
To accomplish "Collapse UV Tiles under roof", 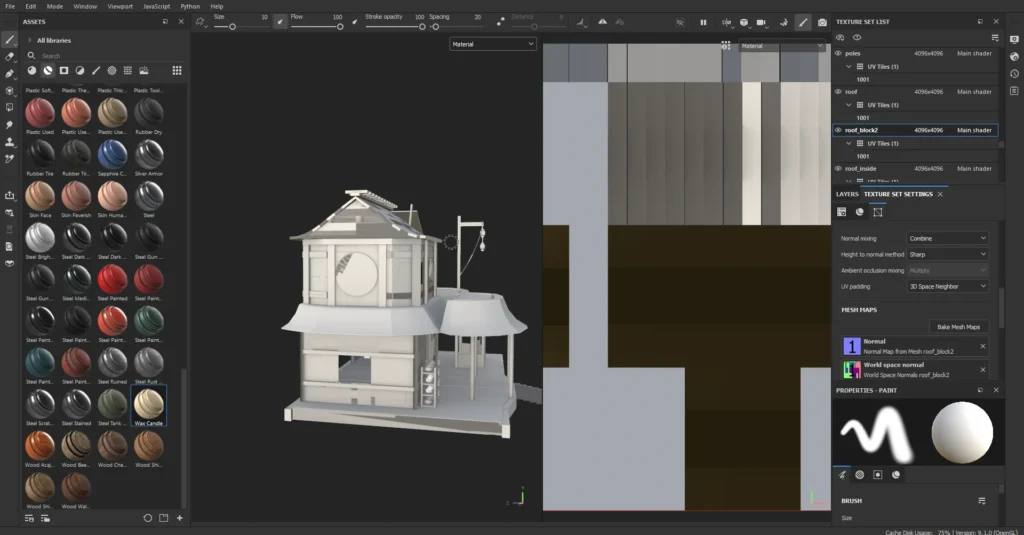I will (849, 105).
